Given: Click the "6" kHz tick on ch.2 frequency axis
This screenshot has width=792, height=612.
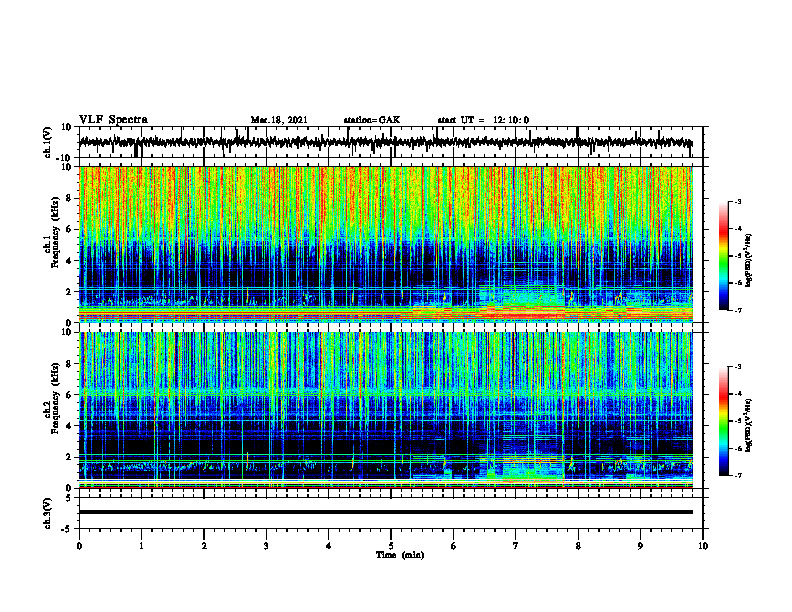Looking at the screenshot, I should 70,395.
